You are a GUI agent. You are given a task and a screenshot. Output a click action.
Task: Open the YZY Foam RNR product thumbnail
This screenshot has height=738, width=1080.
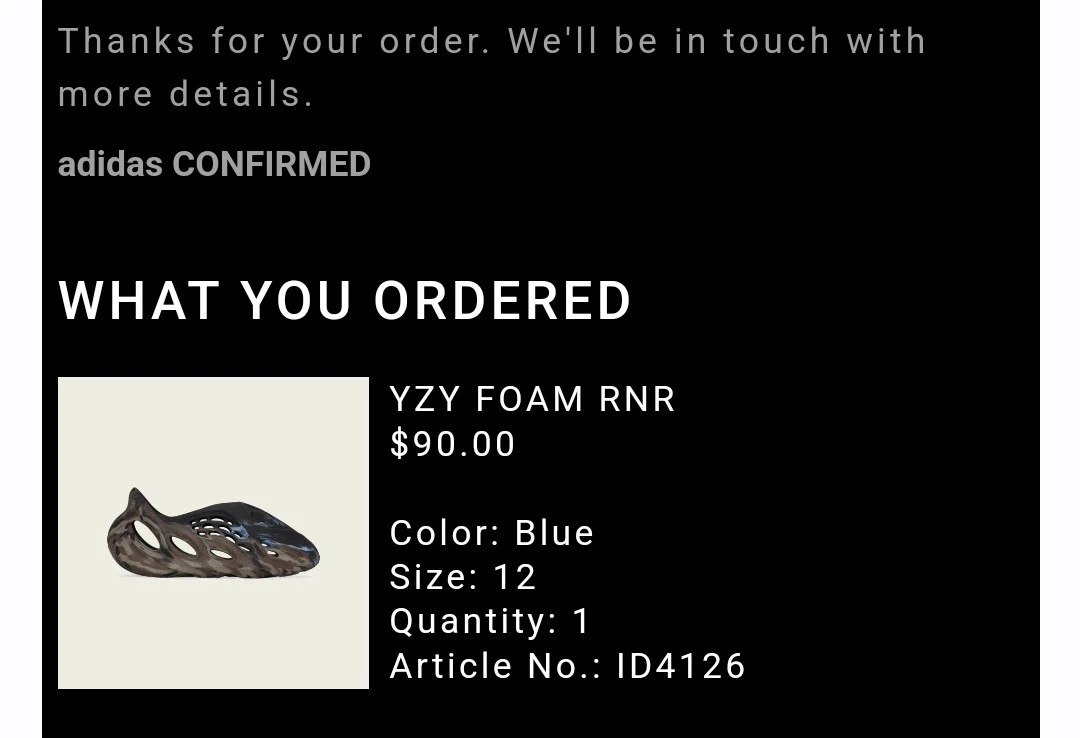214,533
